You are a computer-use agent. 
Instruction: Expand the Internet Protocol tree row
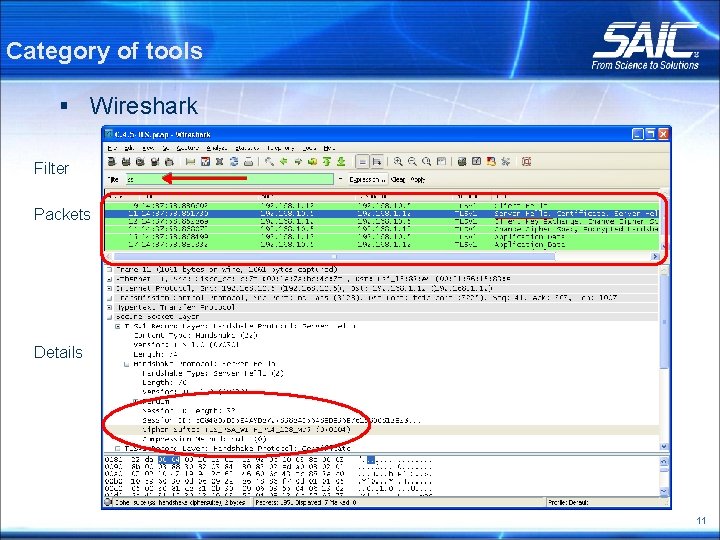110,288
